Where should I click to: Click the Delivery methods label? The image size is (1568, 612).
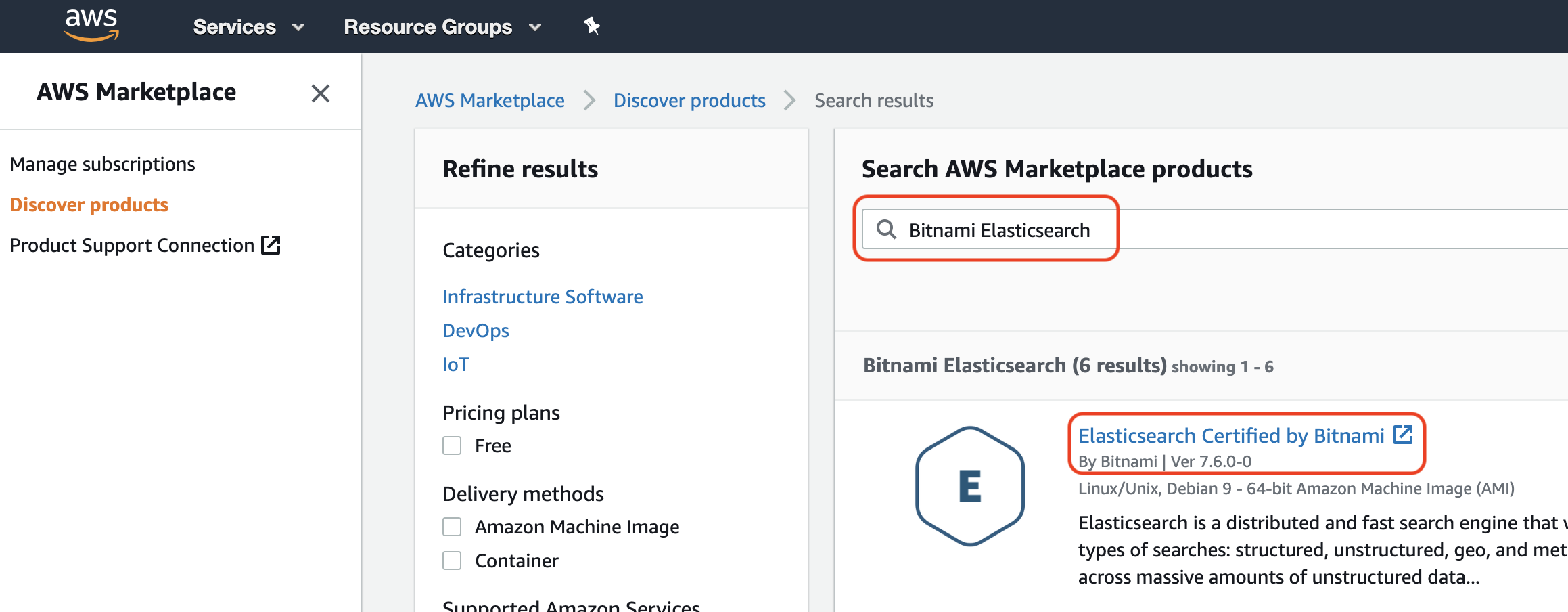click(x=523, y=494)
